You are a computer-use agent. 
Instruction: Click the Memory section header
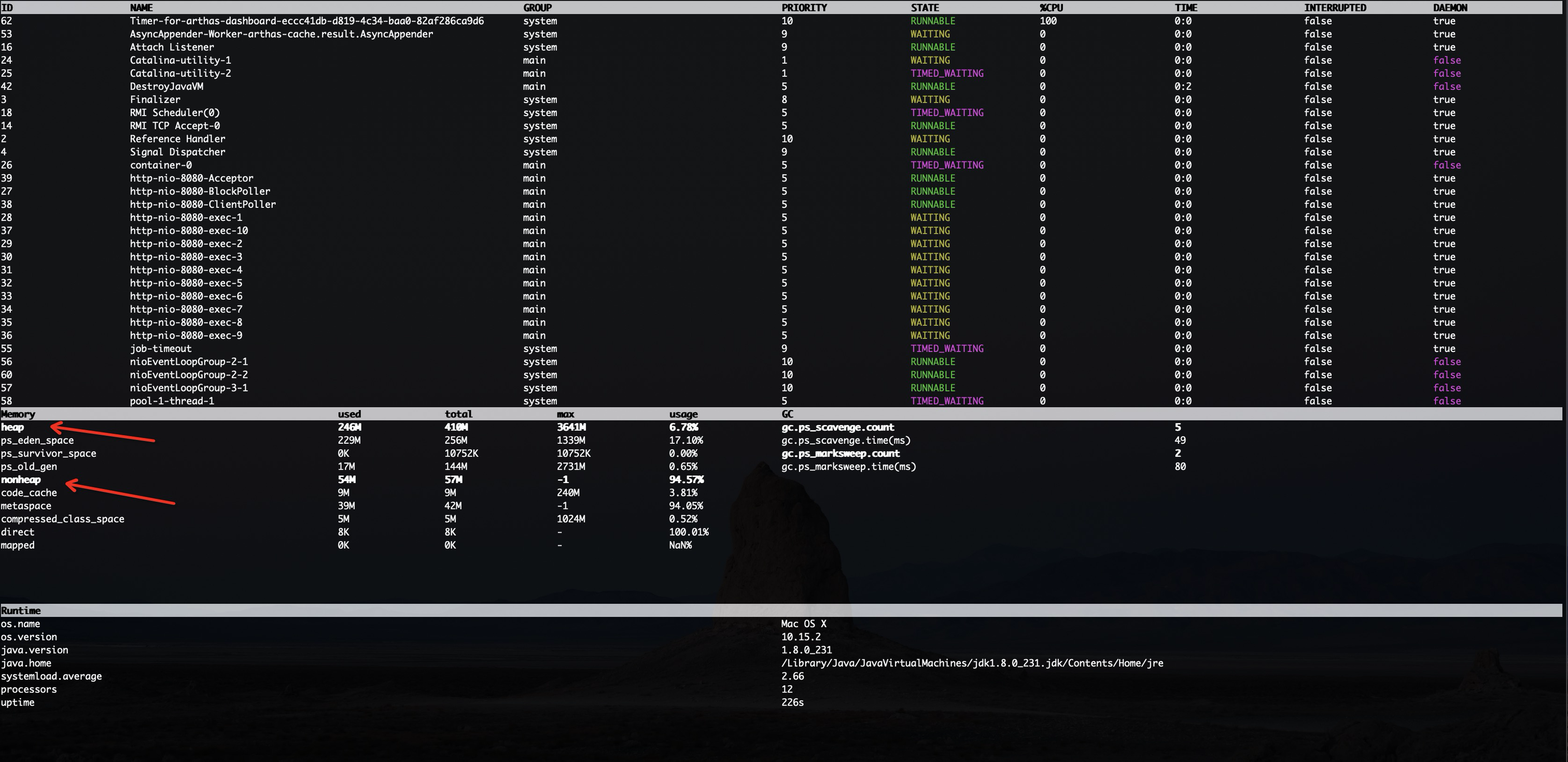[x=18, y=414]
